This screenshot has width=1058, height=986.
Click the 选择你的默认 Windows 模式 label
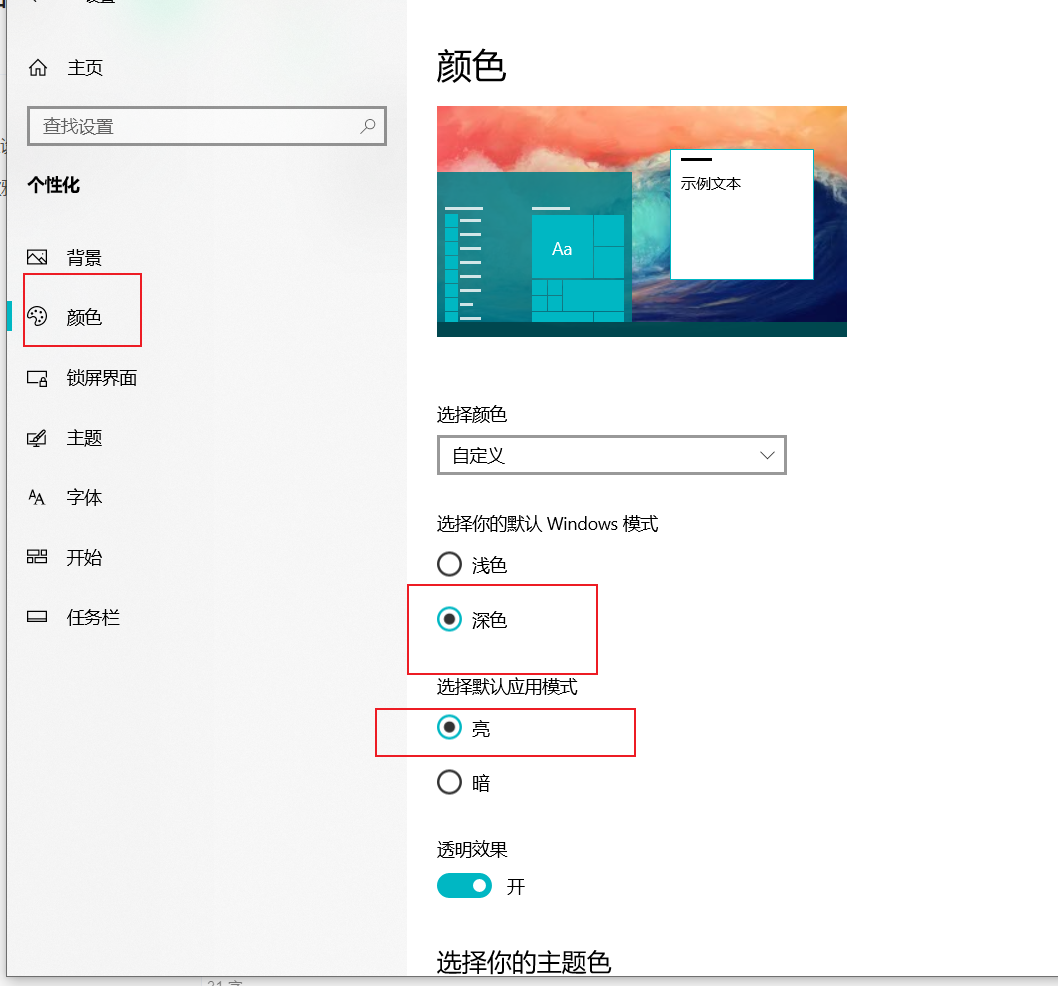pos(547,524)
